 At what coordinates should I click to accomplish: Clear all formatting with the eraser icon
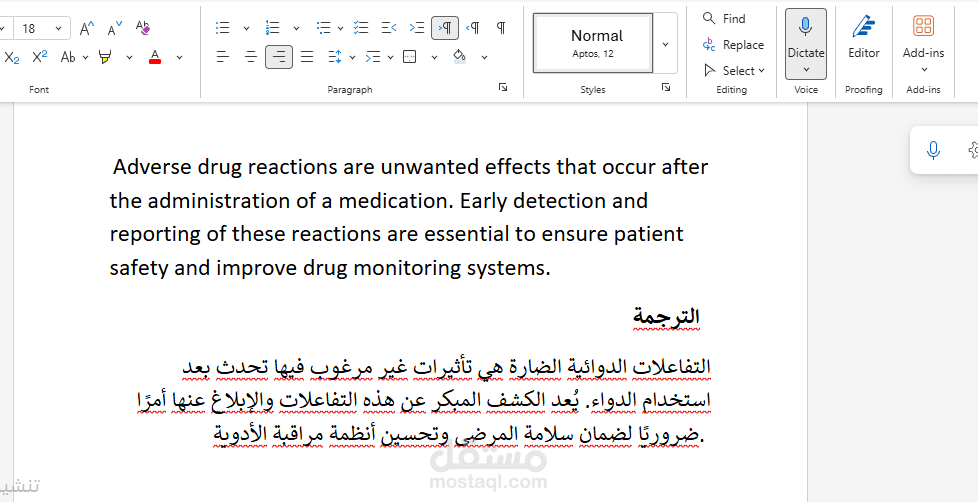(143, 28)
